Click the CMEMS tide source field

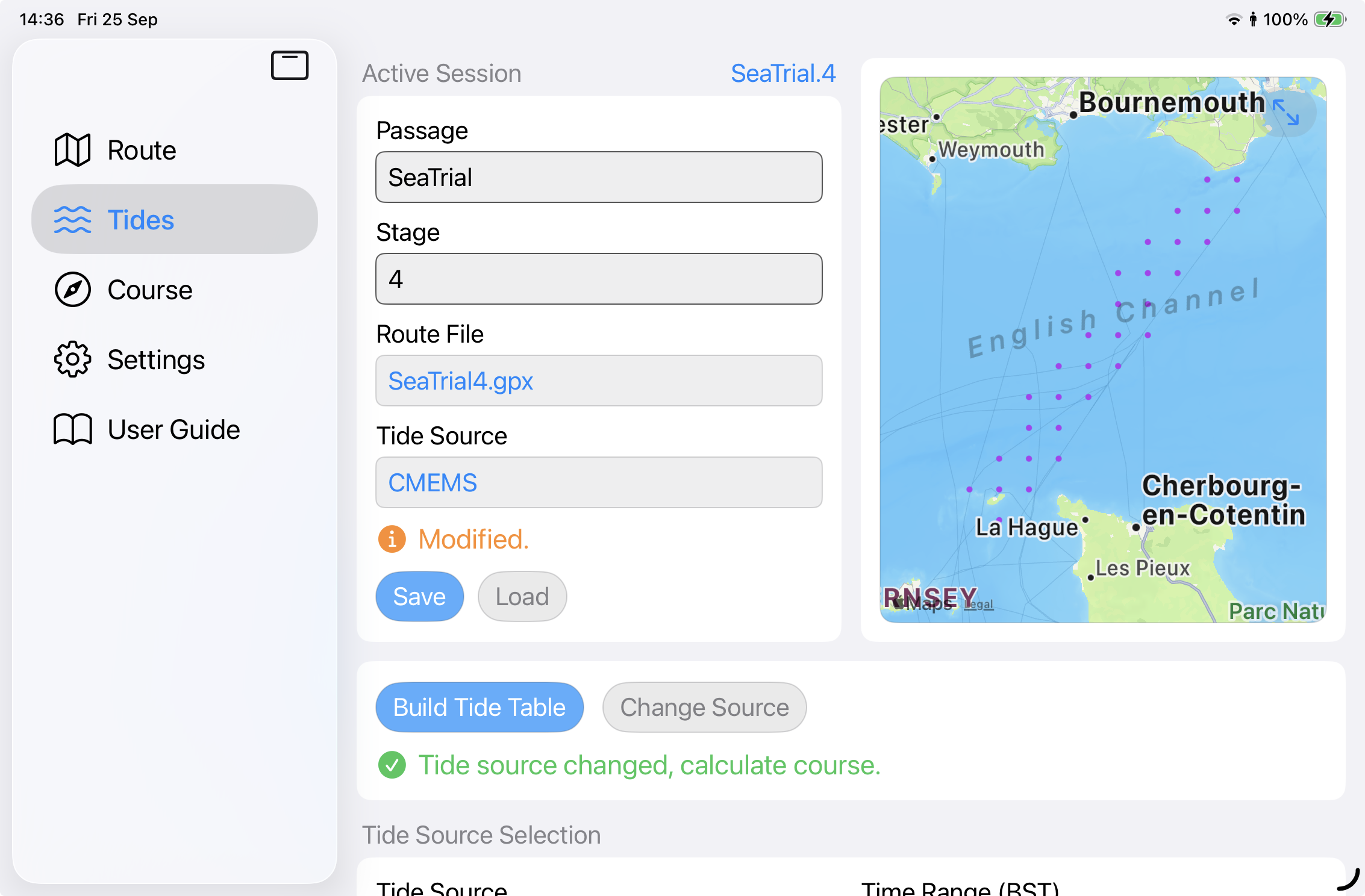(x=599, y=482)
